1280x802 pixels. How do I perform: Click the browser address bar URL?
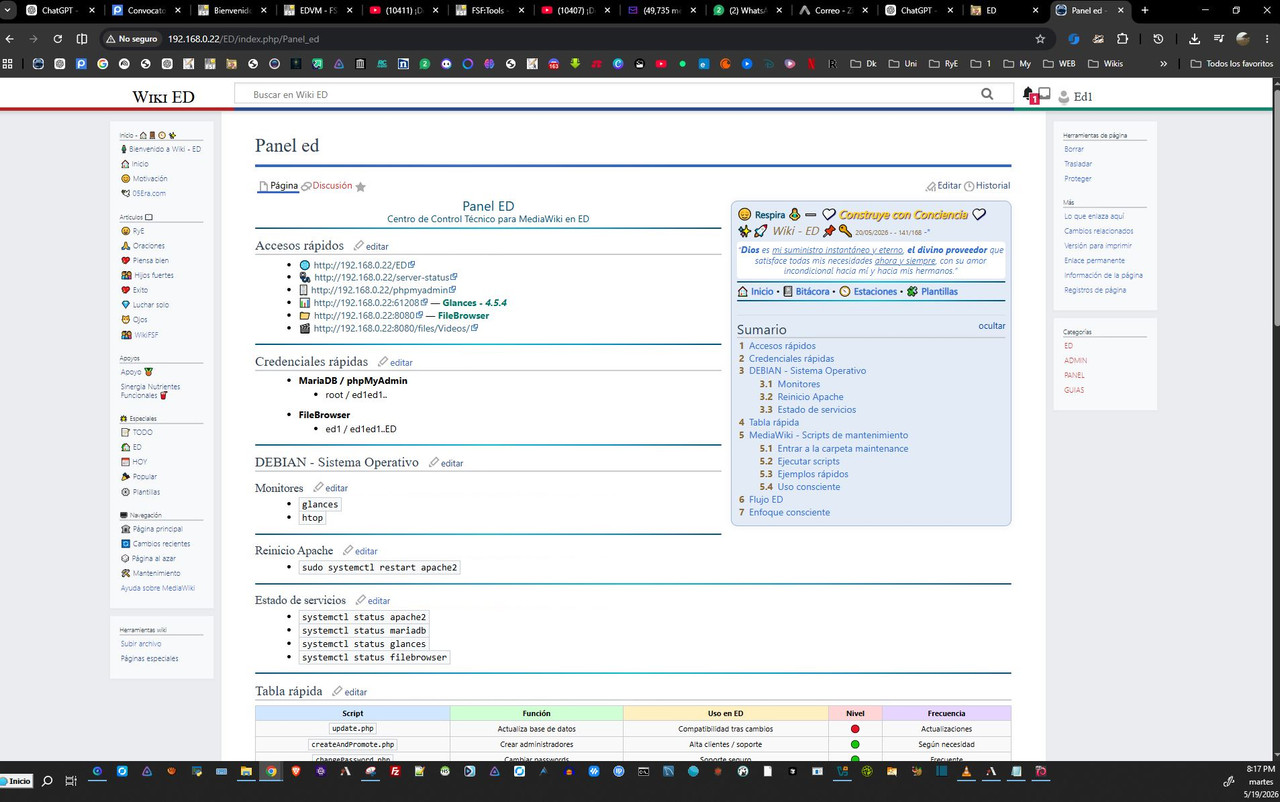tap(244, 39)
